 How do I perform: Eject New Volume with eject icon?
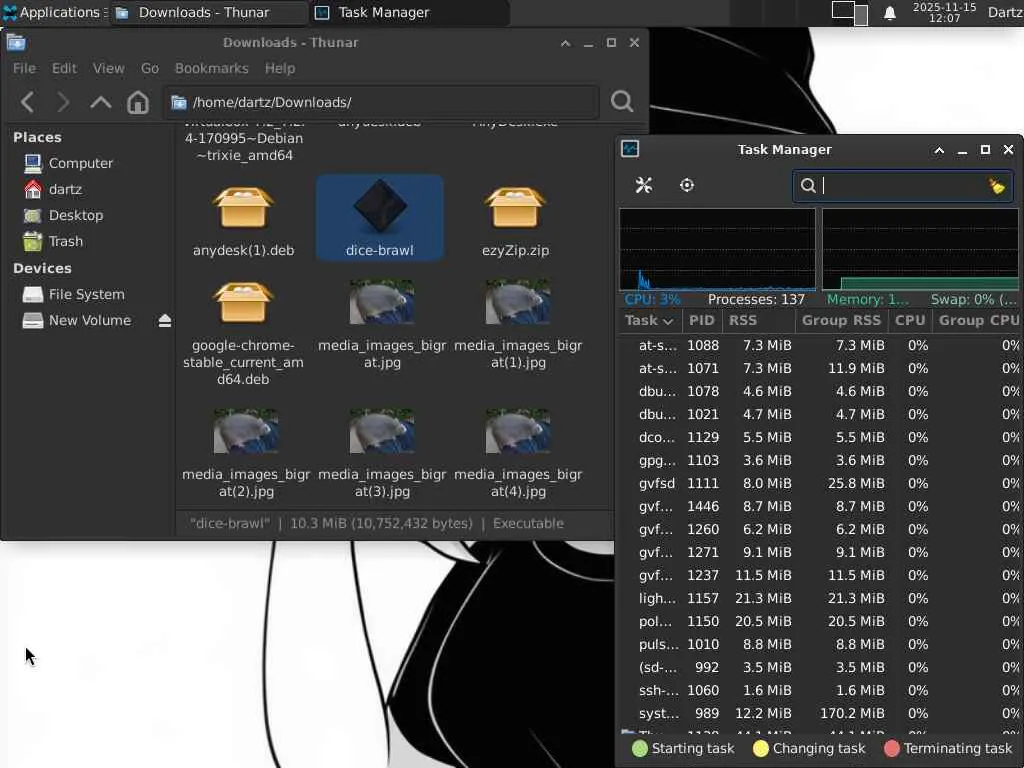tap(165, 321)
